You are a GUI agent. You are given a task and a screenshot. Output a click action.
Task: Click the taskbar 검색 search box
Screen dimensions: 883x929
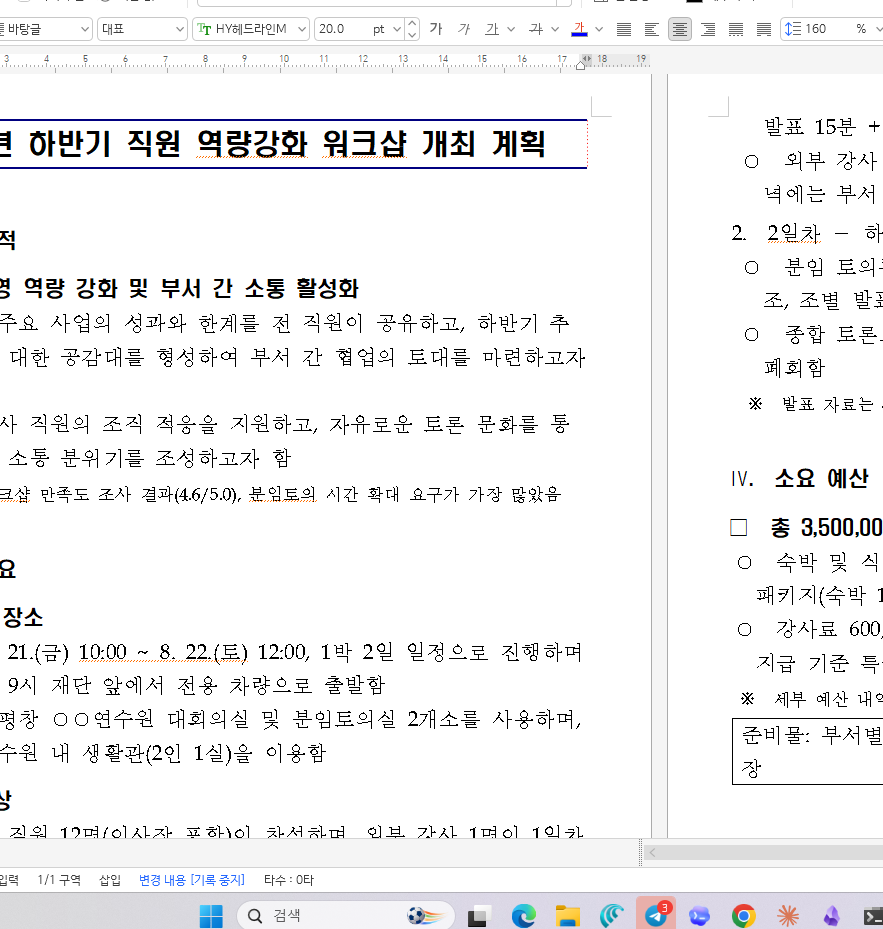point(346,916)
